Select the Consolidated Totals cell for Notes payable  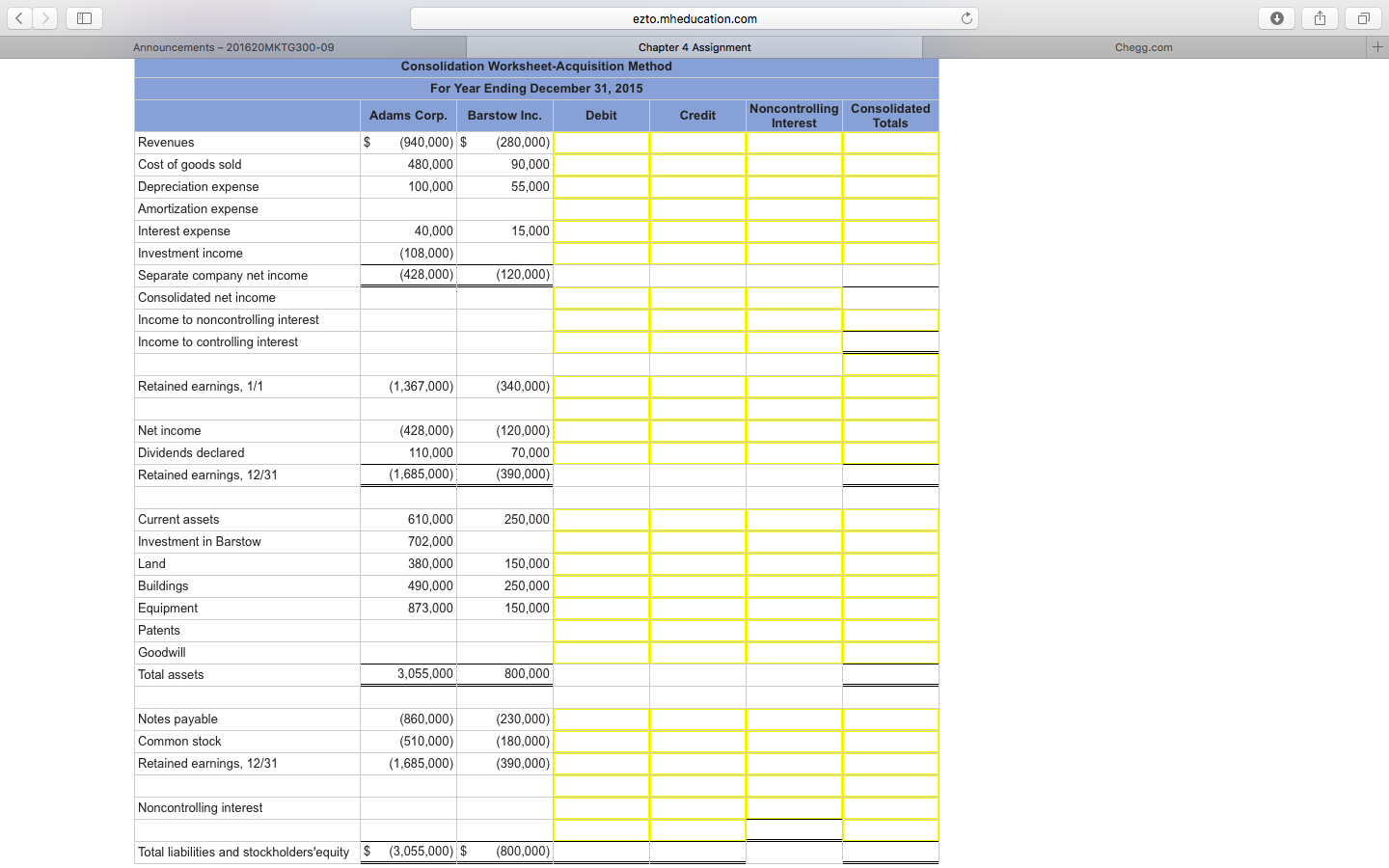tap(890, 719)
